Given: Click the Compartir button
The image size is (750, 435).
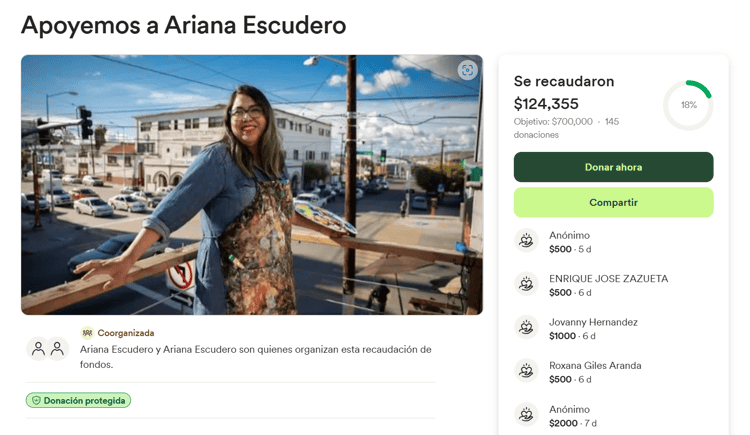Looking at the screenshot, I should point(613,202).
